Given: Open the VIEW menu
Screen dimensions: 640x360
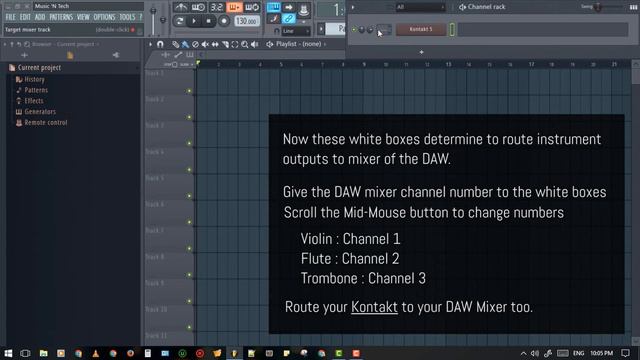Looking at the screenshot, I should point(83,17).
